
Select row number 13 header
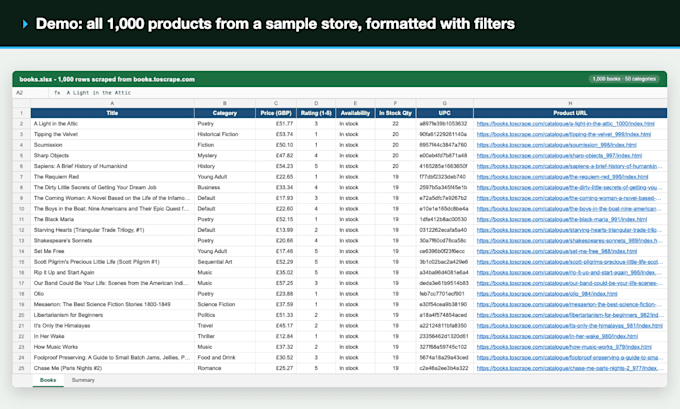pos(21,241)
